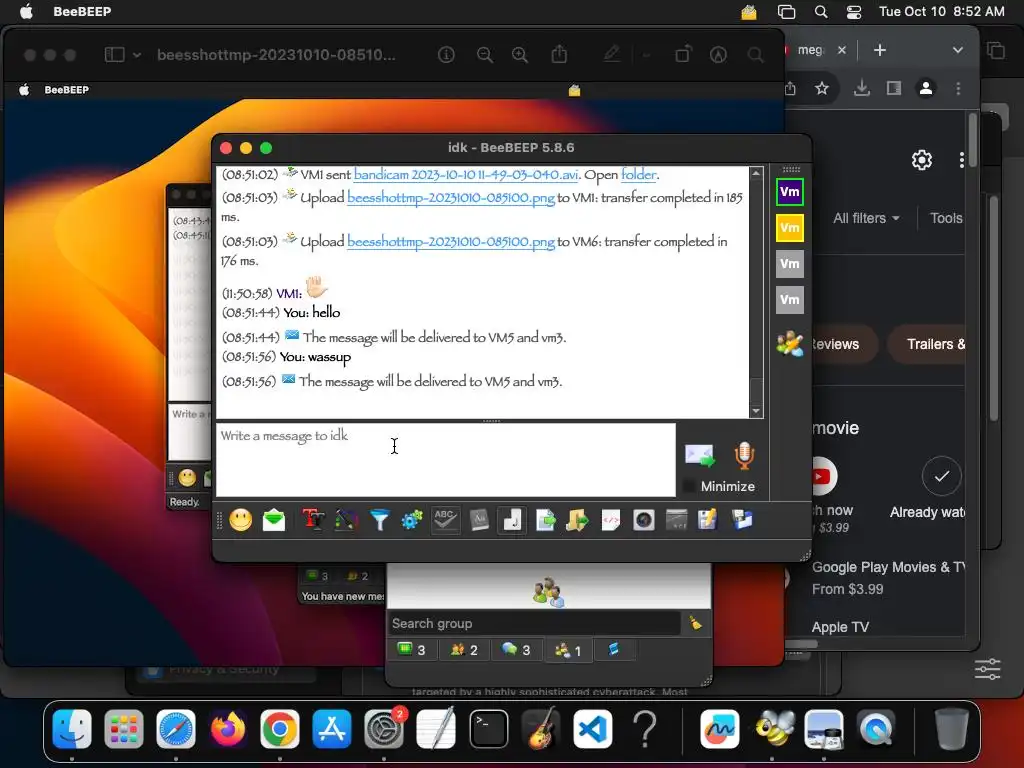This screenshot has height=768, width=1024.
Task: Click the camera screenshot icon in chat toolbar
Action: click(643, 520)
